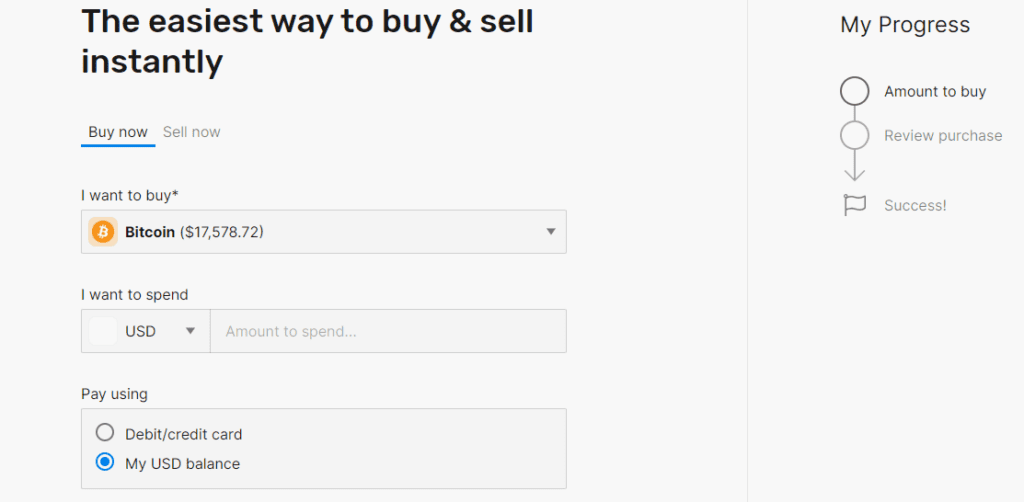Click the USD currency flag icon
1024x502 pixels.
pyautogui.click(x=103, y=331)
